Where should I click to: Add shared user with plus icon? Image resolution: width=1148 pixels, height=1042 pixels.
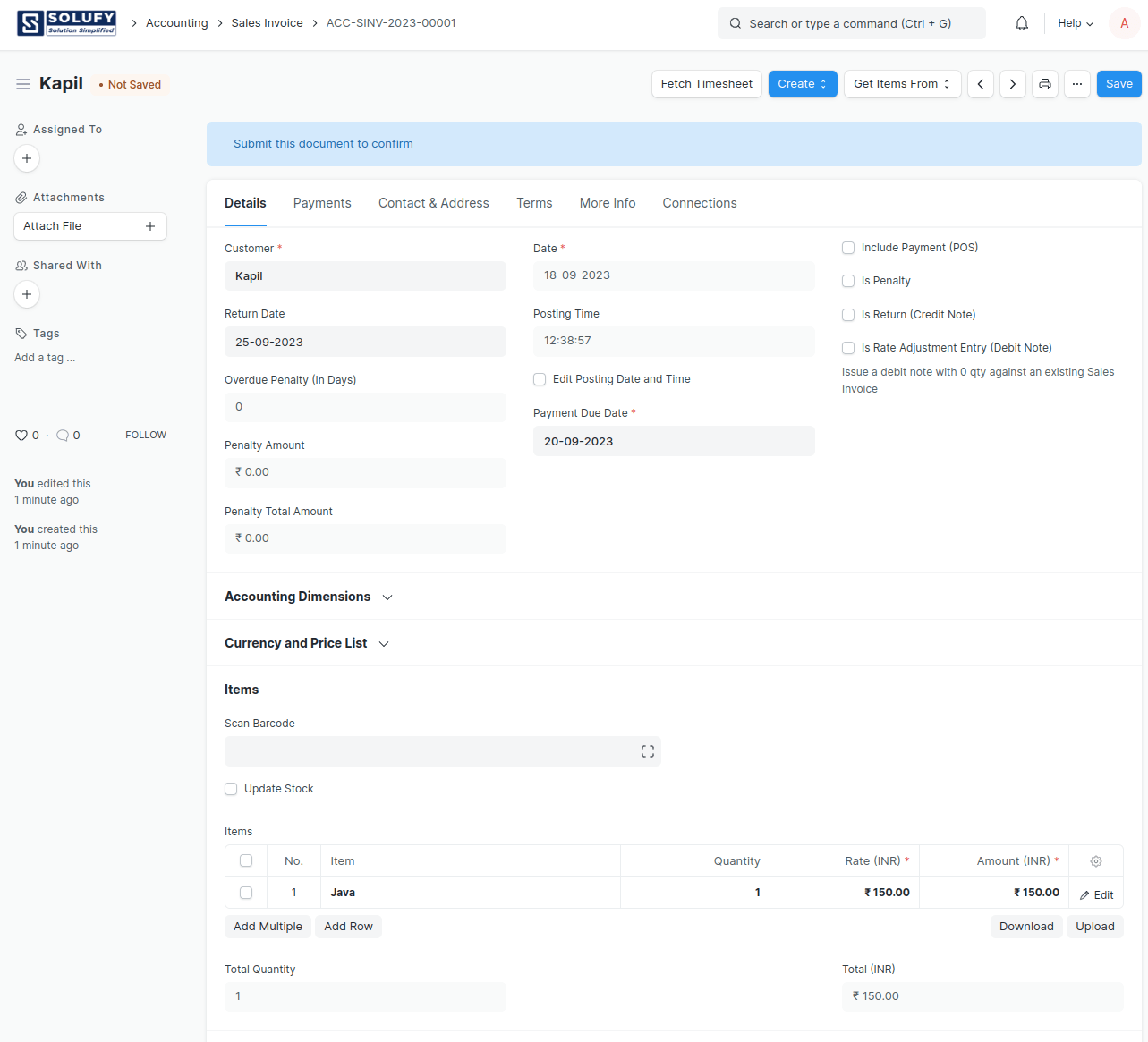click(27, 294)
